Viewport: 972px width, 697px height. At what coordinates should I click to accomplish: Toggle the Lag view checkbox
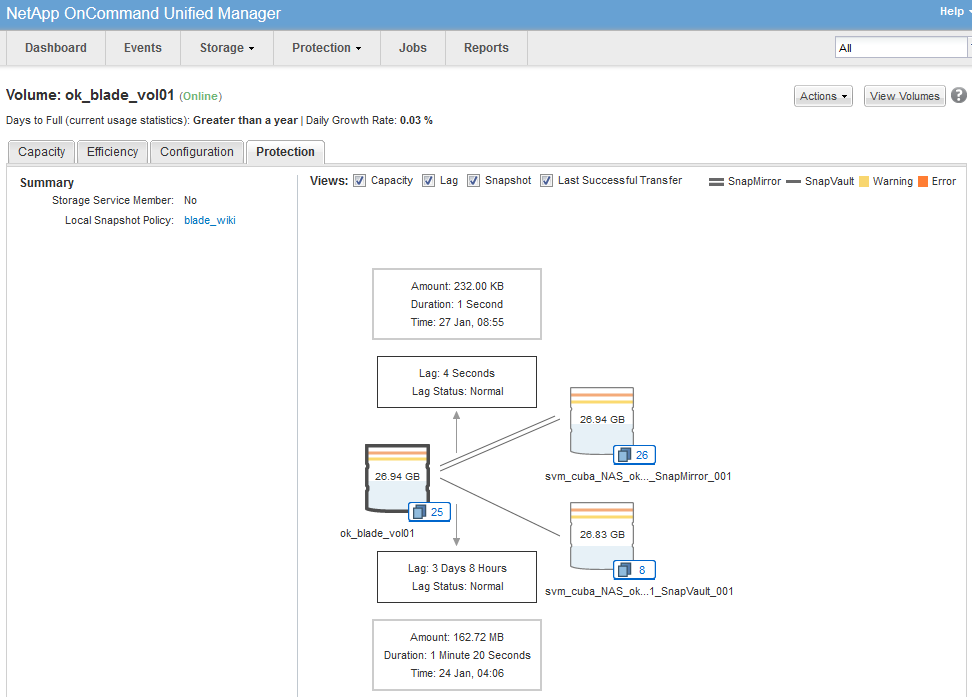point(428,181)
